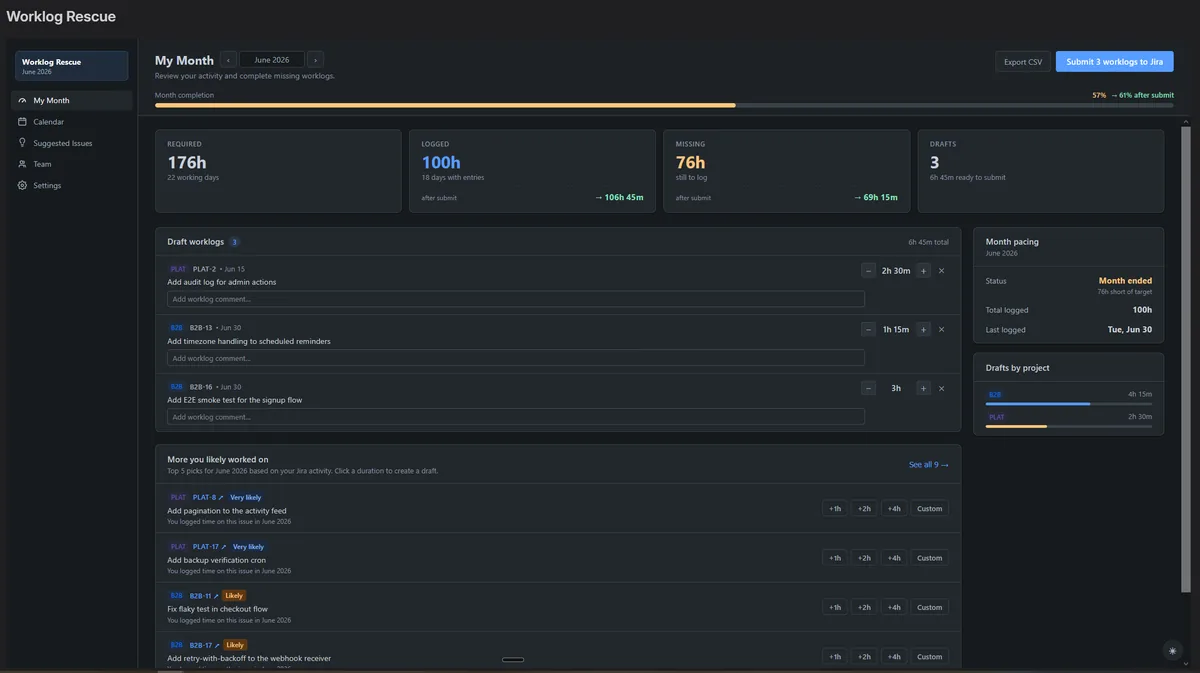Screen dimensions: 1200x673
Task: Open B2B-11 external link icon
Action: tap(216, 596)
